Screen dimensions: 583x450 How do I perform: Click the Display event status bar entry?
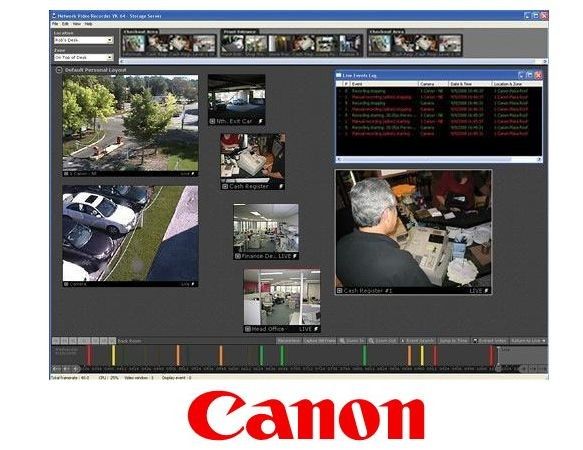click(176, 378)
